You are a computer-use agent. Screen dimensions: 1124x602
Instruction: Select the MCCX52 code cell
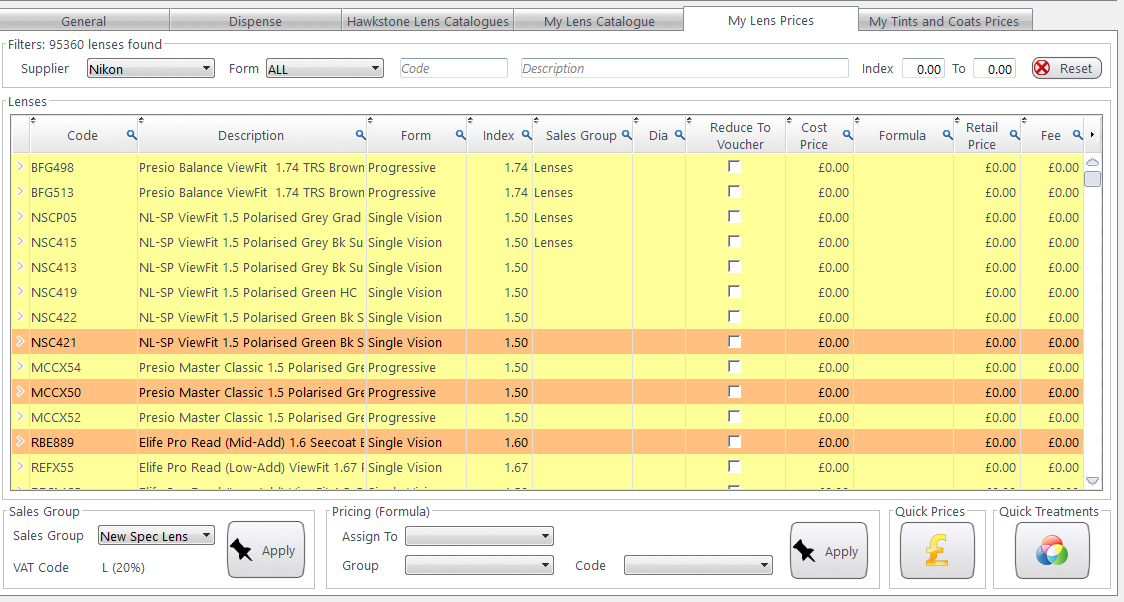tap(83, 417)
